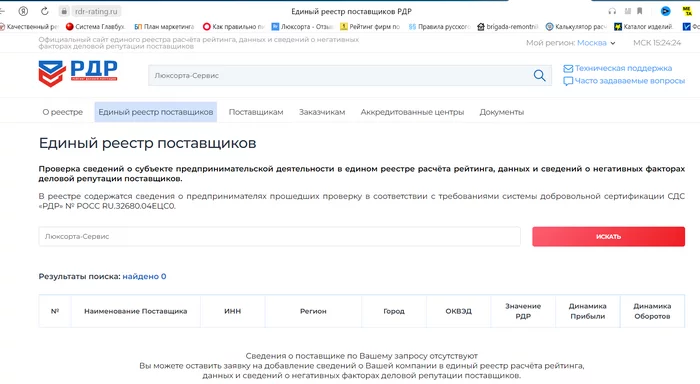Click the chevron next to Москва
The image size is (700, 384).
tap(612, 43)
